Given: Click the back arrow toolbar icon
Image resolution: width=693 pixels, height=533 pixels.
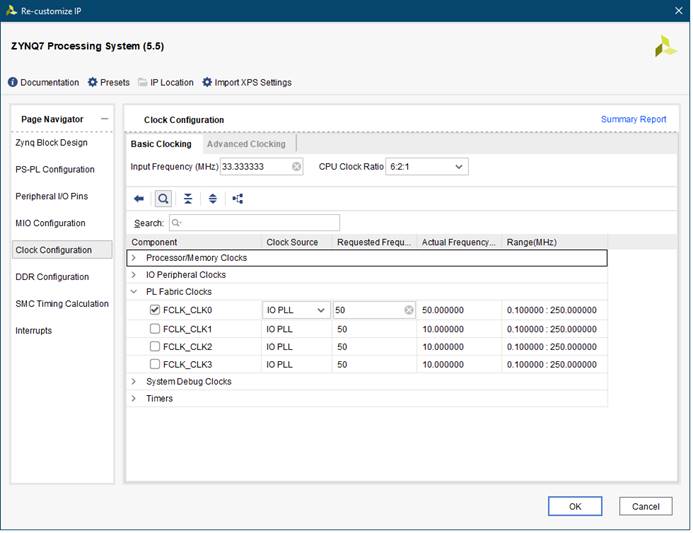Looking at the screenshot, I should (x=139, y=199).
